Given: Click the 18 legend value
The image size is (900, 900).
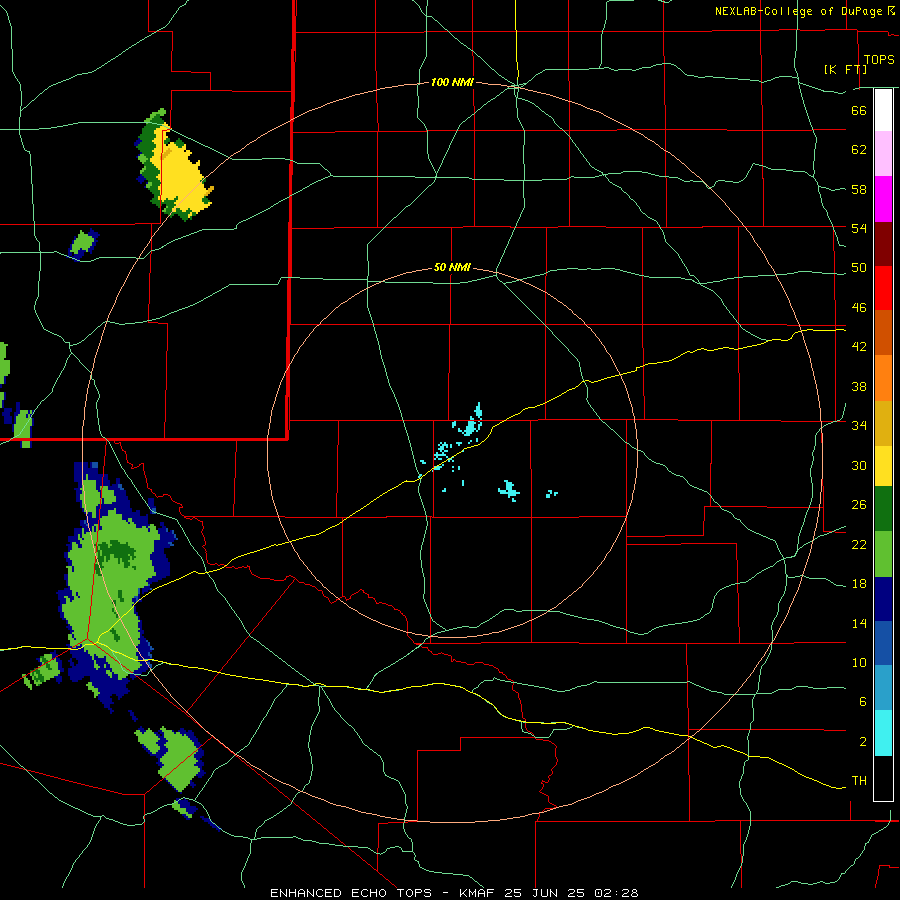Looking at the screenshot, I should (859, 584).
